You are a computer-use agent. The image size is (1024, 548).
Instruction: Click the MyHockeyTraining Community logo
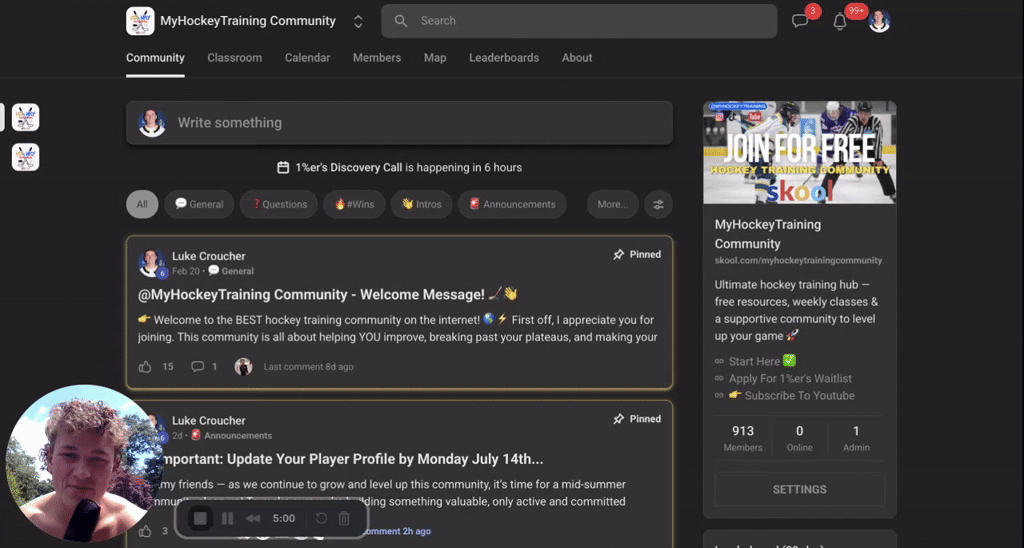tap(140, 21)
